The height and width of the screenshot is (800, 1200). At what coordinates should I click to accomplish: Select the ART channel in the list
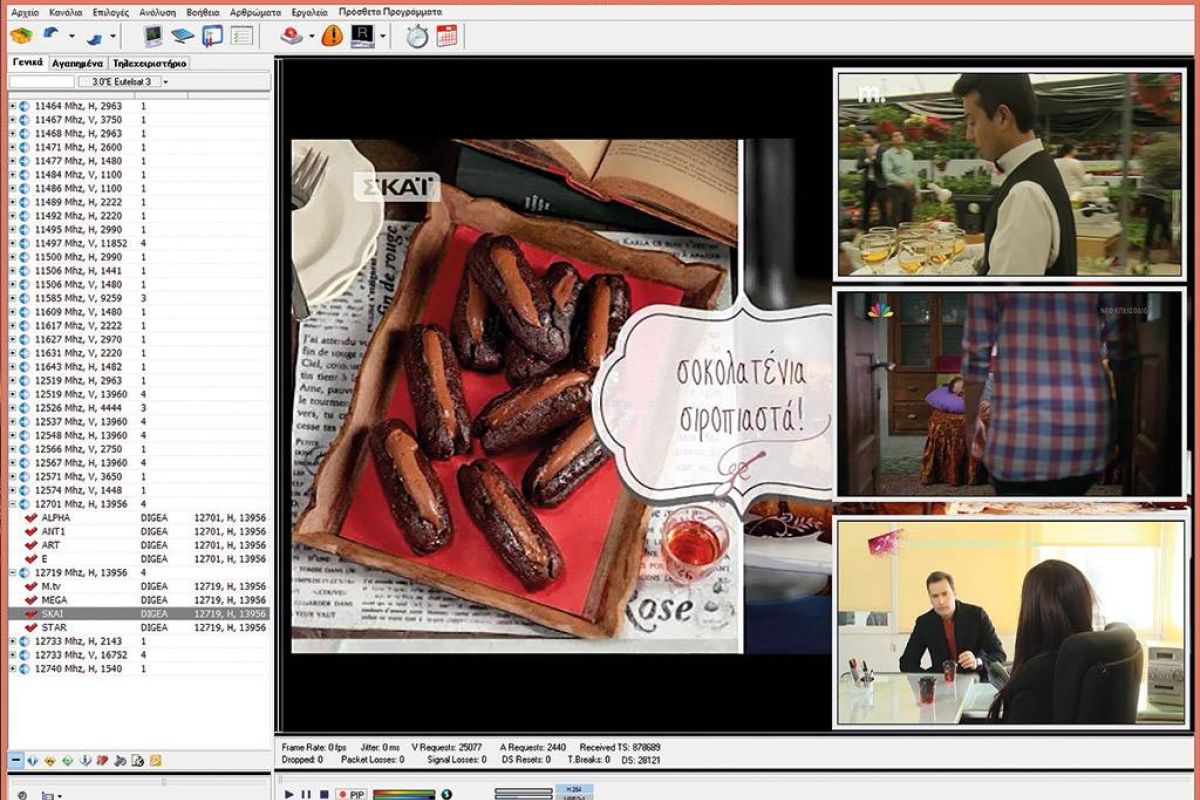tap(50, 546)
